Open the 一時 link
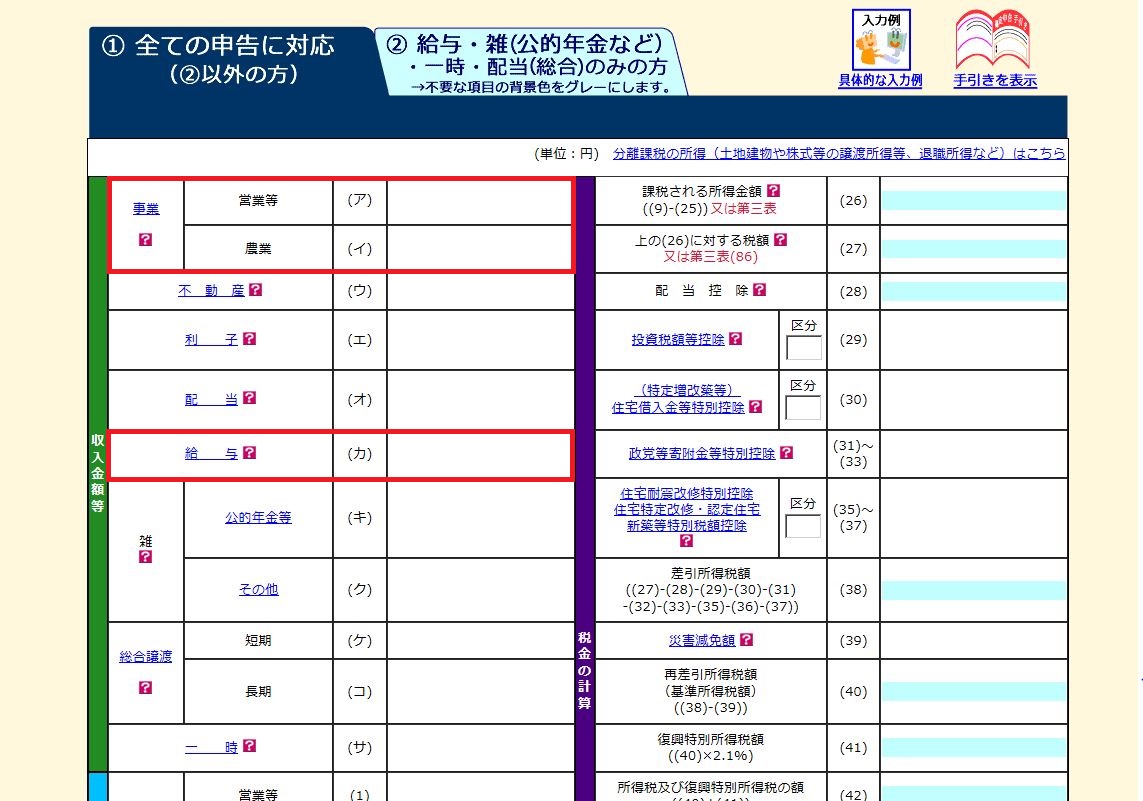1143x801 pixels. point(211,747)
